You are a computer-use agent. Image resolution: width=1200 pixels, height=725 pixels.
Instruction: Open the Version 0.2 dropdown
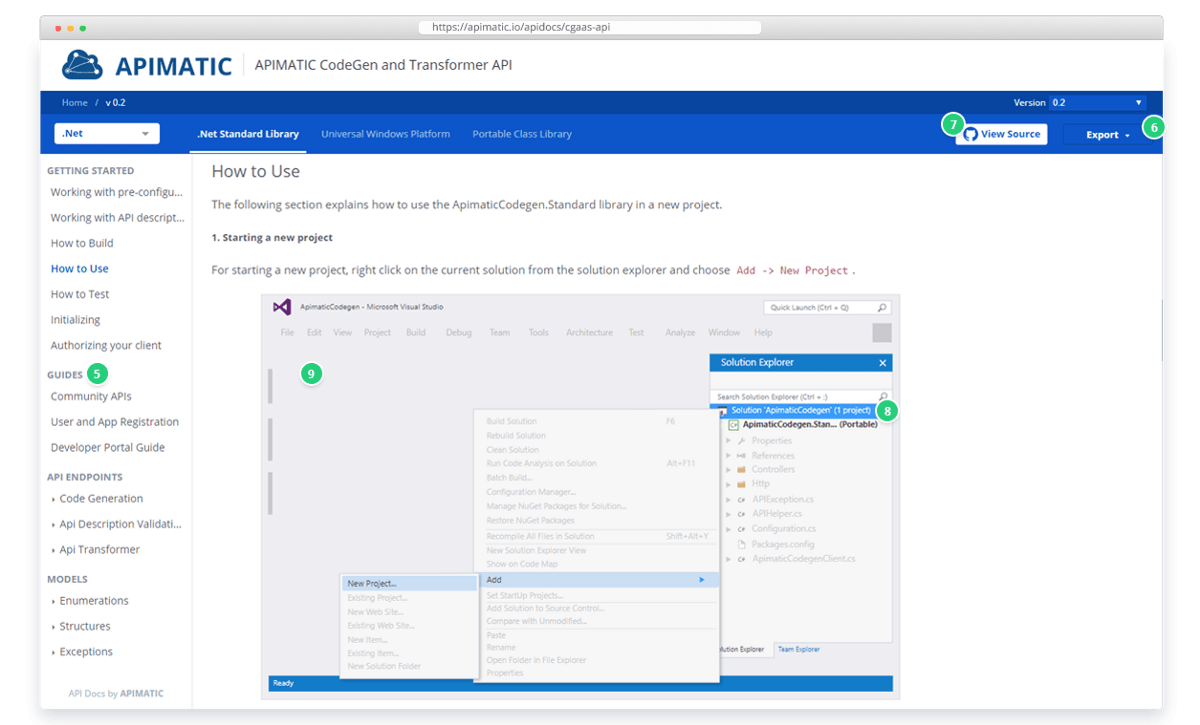(1097, 103)
